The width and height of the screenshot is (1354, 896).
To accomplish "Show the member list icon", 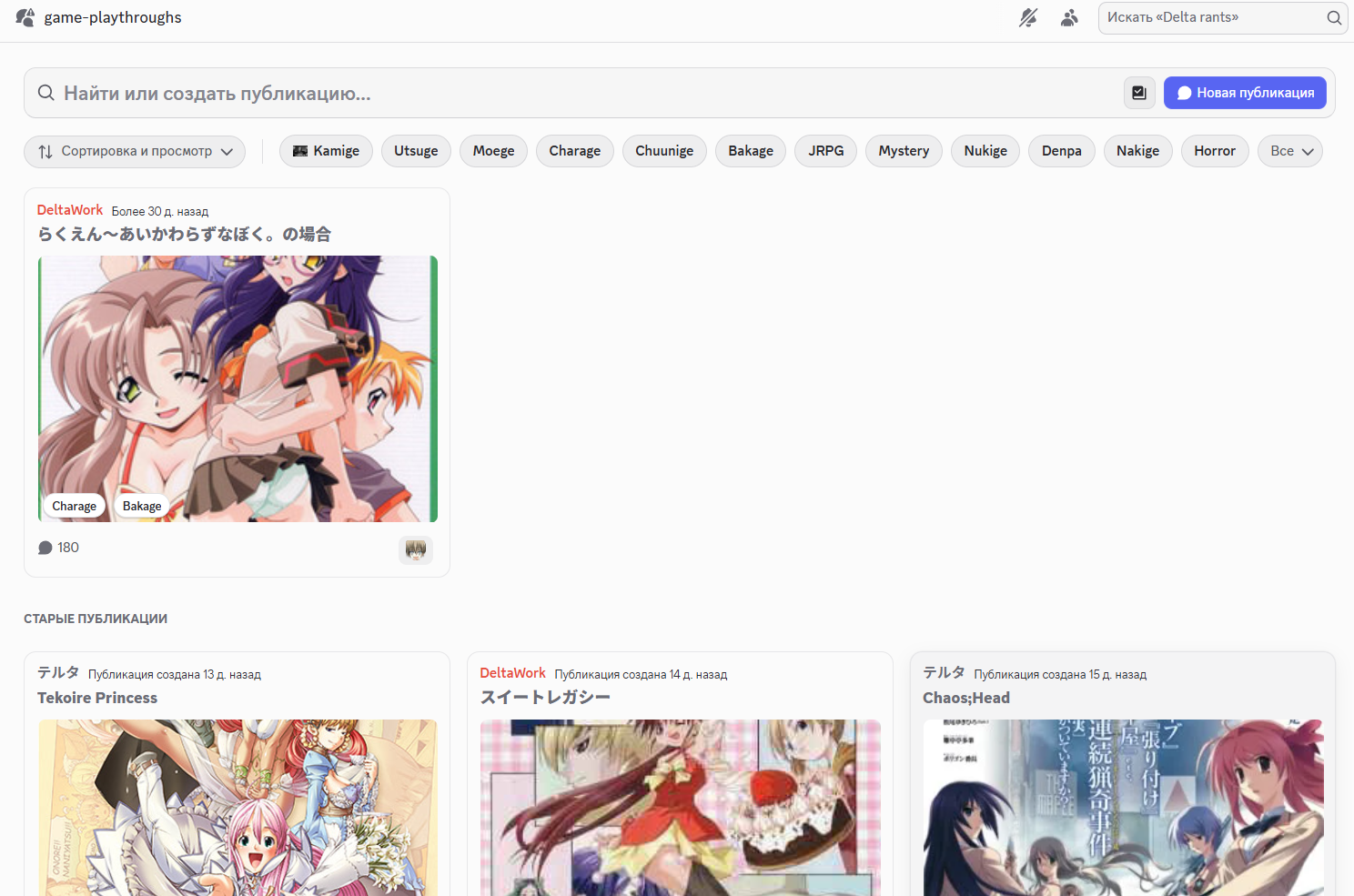I will (x=1069, y=17).
